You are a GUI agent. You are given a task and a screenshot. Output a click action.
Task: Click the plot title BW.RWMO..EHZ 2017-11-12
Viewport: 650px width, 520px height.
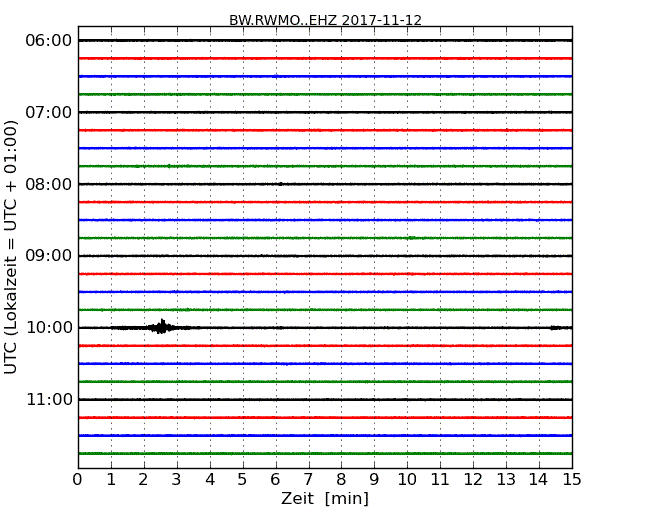tap(325, 20)
